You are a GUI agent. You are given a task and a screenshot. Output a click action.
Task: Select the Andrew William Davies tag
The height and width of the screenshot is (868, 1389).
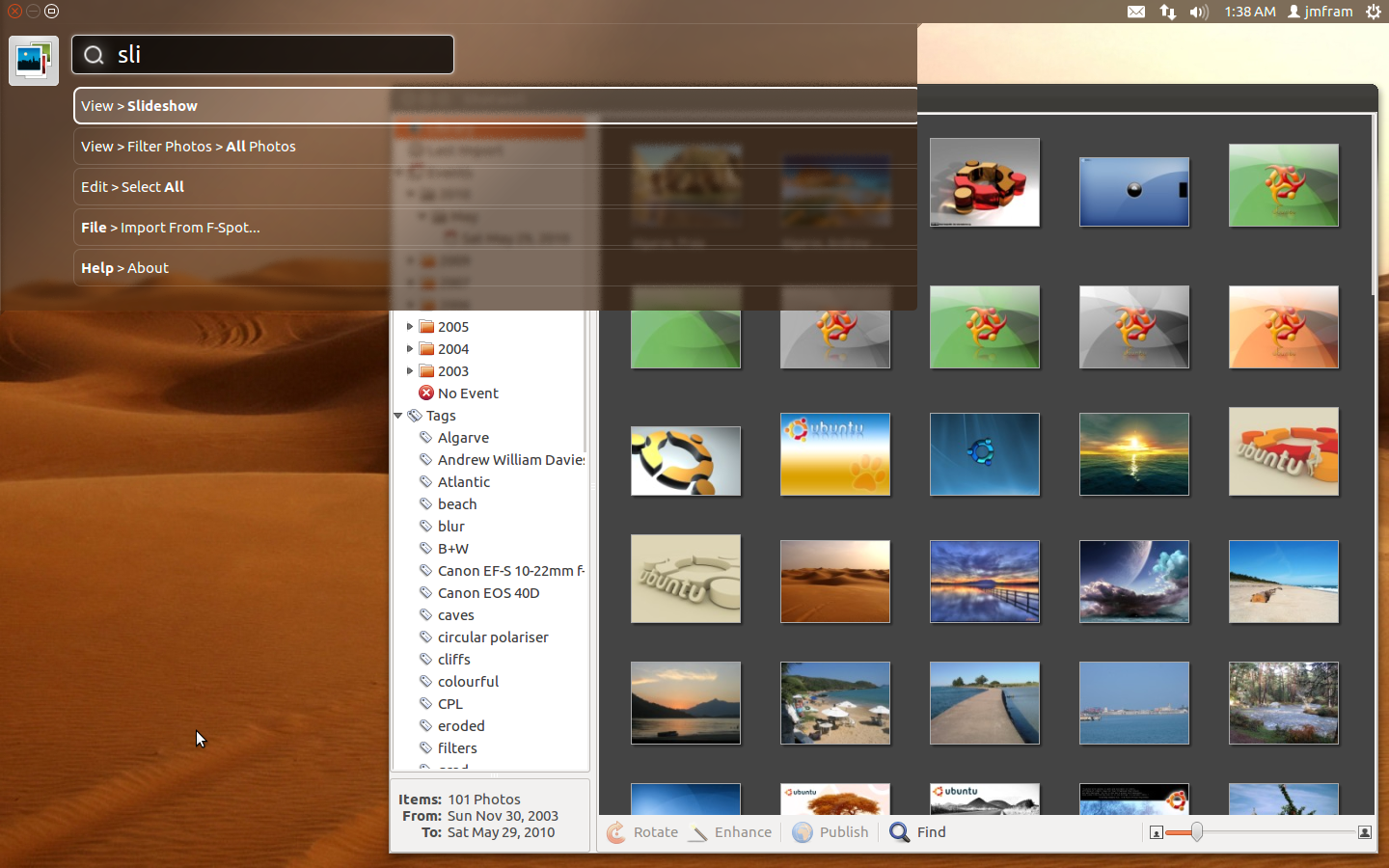coord(502,460)
